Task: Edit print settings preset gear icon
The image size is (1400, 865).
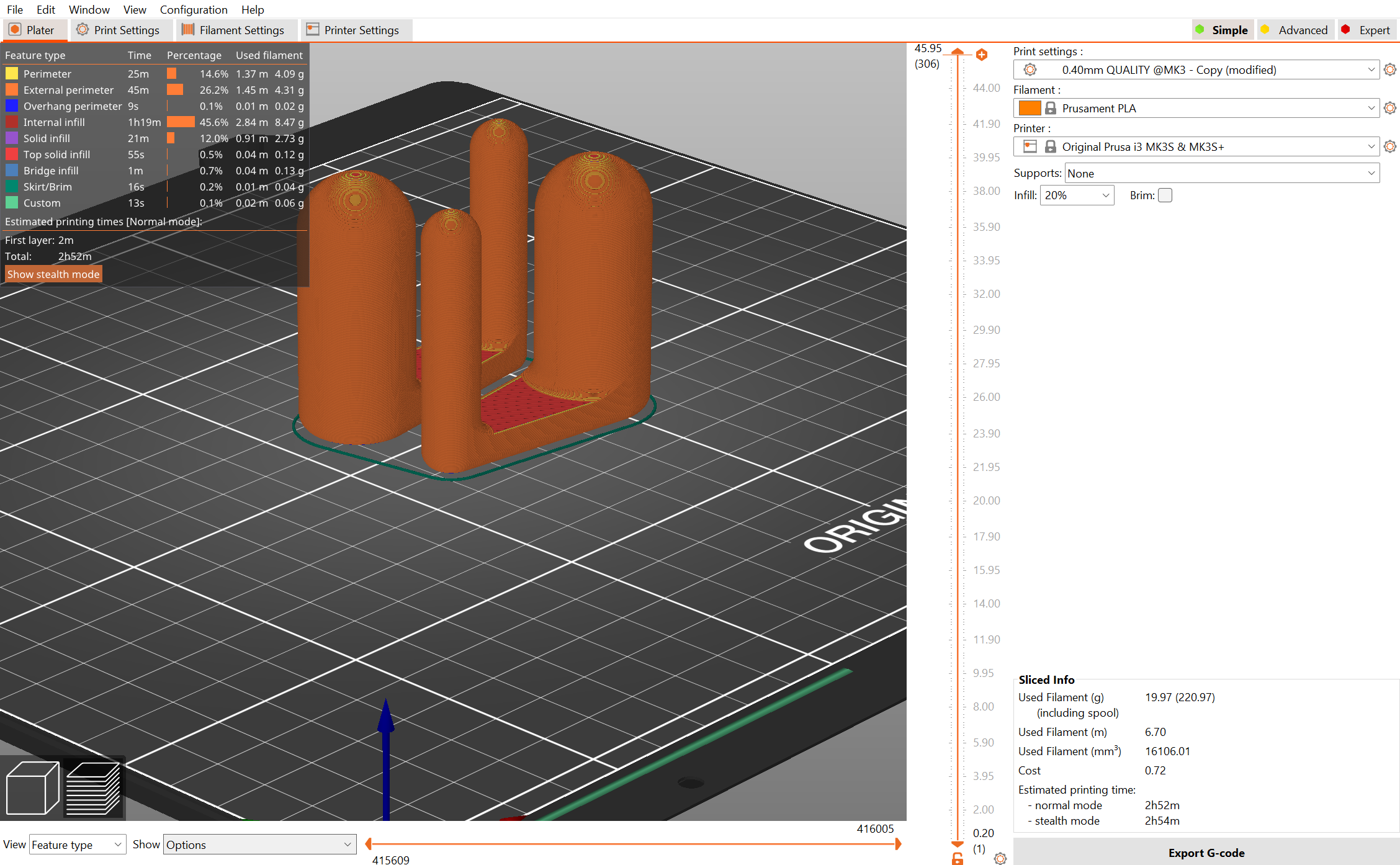Action: [1390, 69]
